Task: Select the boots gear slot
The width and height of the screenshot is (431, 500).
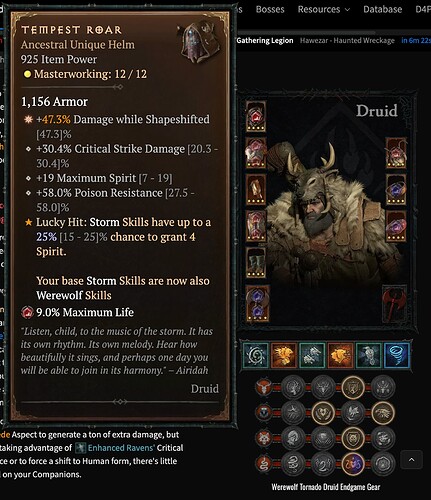Action: pyautogui.click(x=256, y=262)
